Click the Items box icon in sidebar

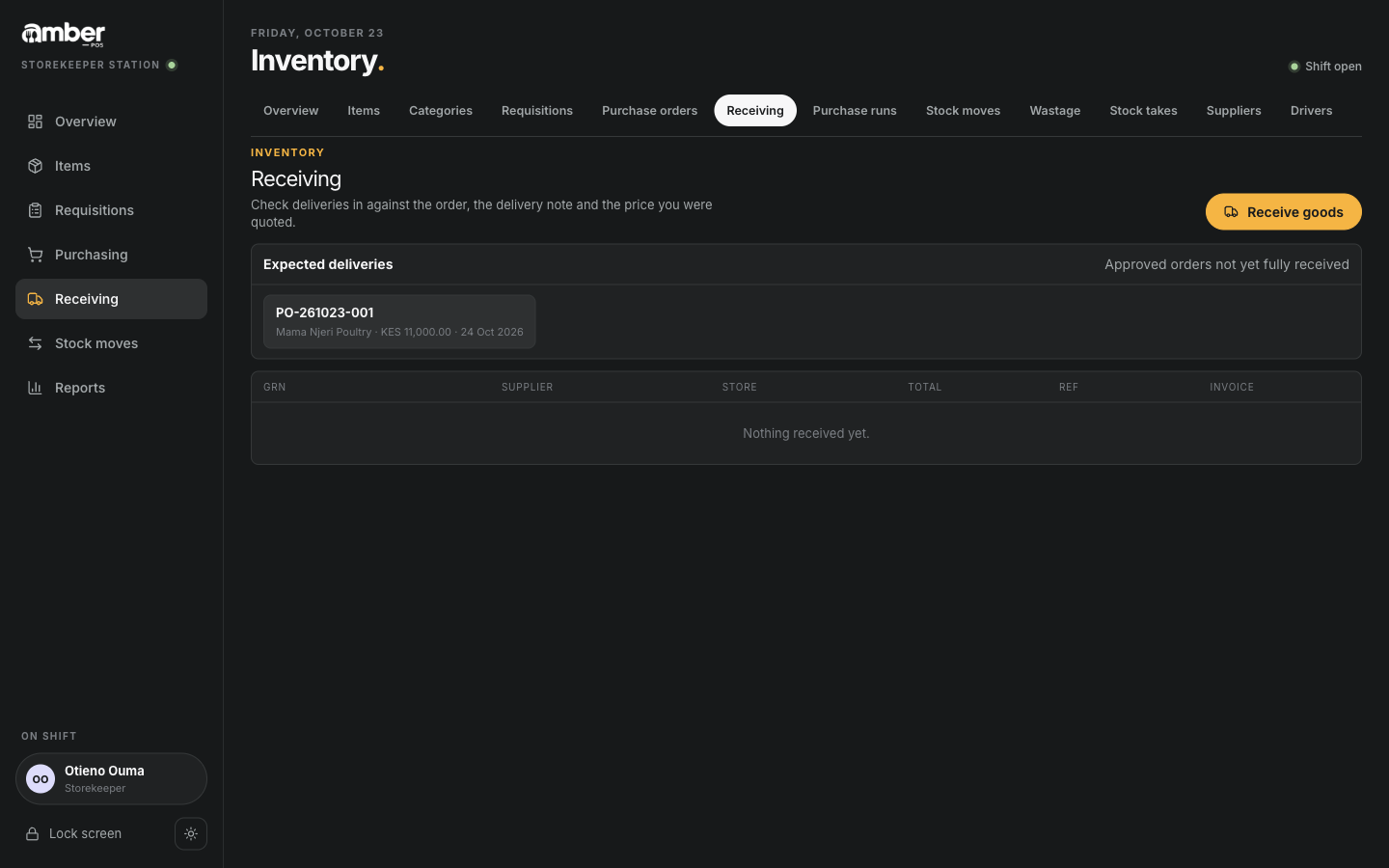35,166
